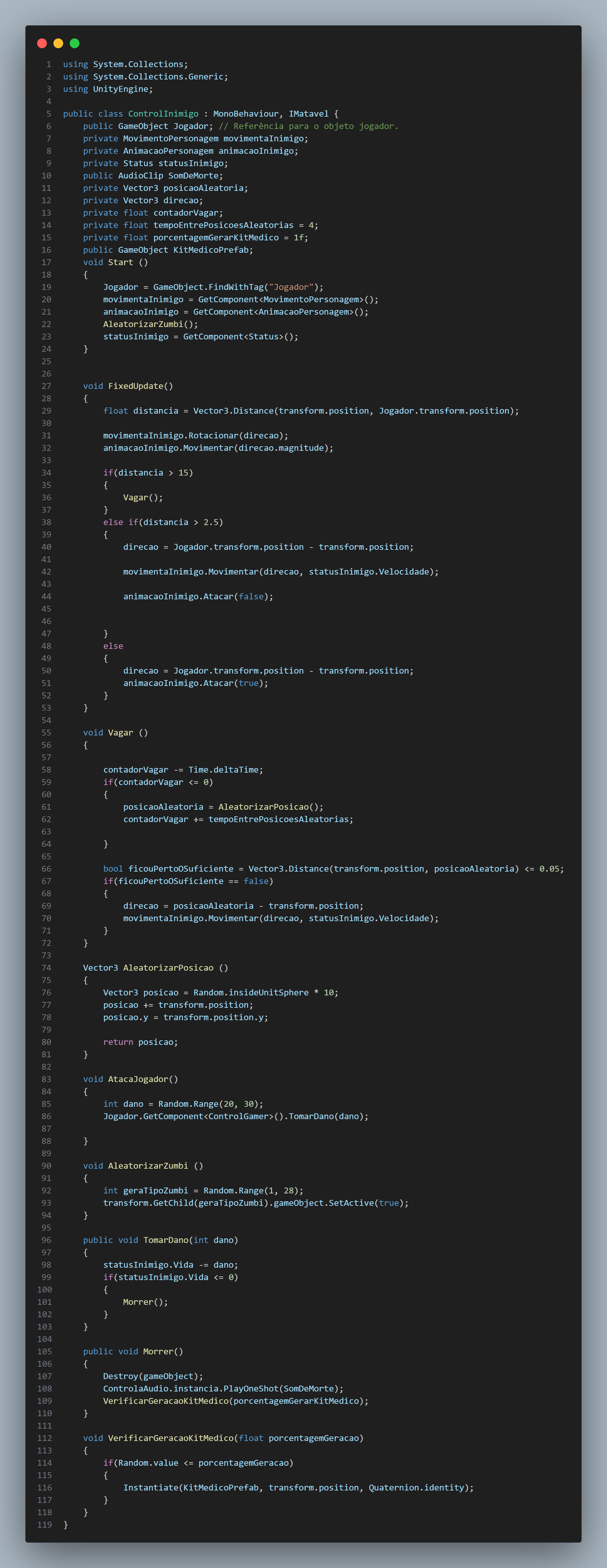Click the 'void AleatorizarZumbi ()' method header
Screen dimensions: 607x1568
tap(143, 1166)
